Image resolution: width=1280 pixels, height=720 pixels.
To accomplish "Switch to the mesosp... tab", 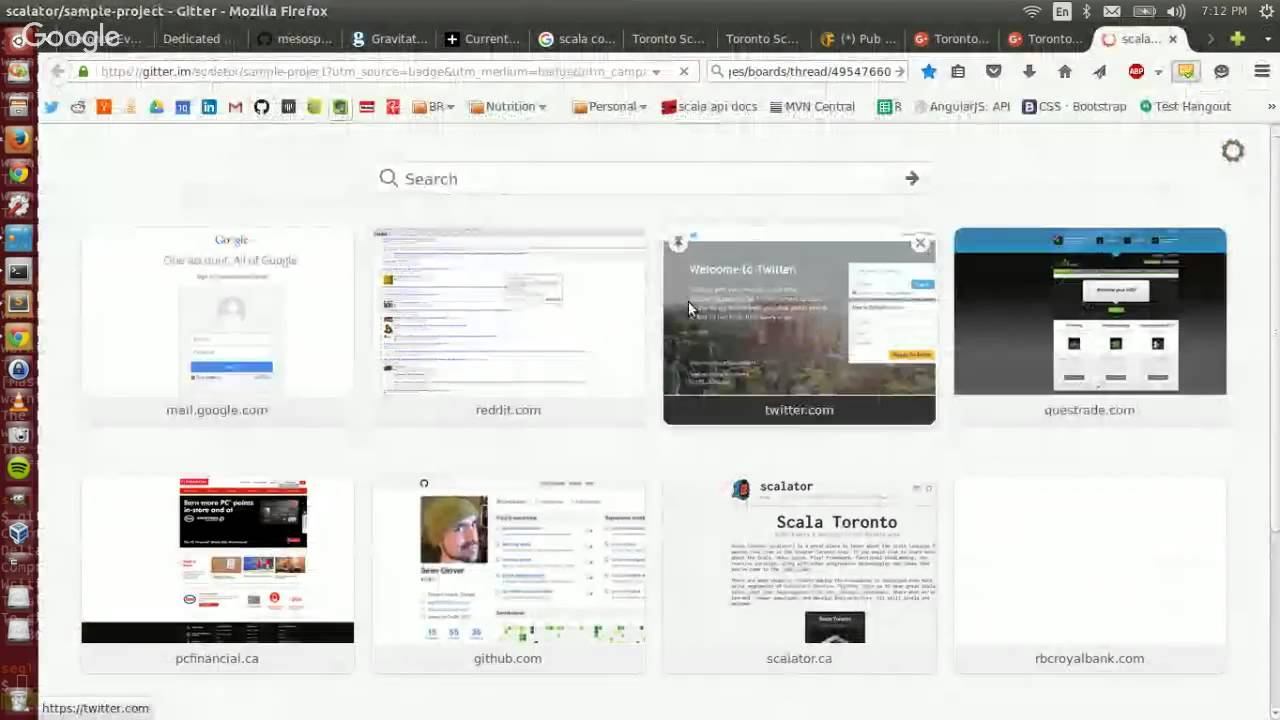I will (x=295, y=39).
